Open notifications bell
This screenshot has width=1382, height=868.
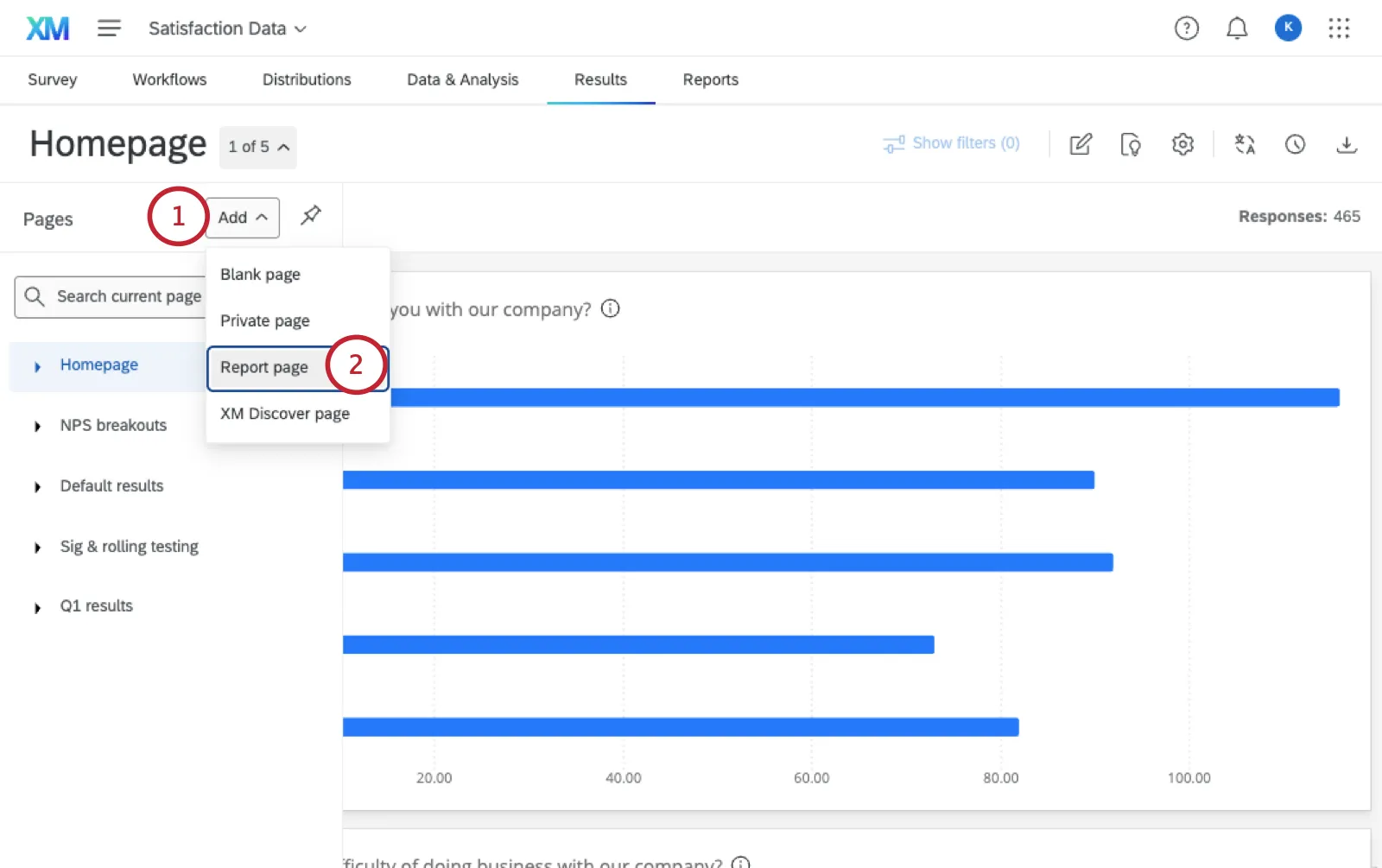[x=1237, y=29]
